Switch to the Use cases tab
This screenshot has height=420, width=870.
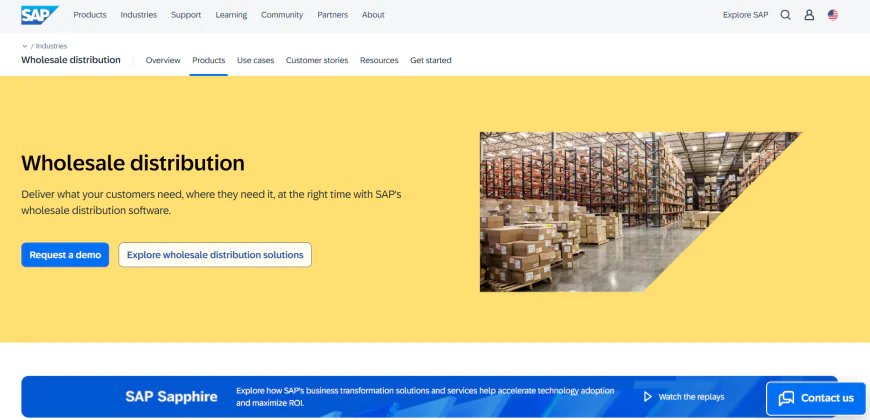tap(255, 60)
